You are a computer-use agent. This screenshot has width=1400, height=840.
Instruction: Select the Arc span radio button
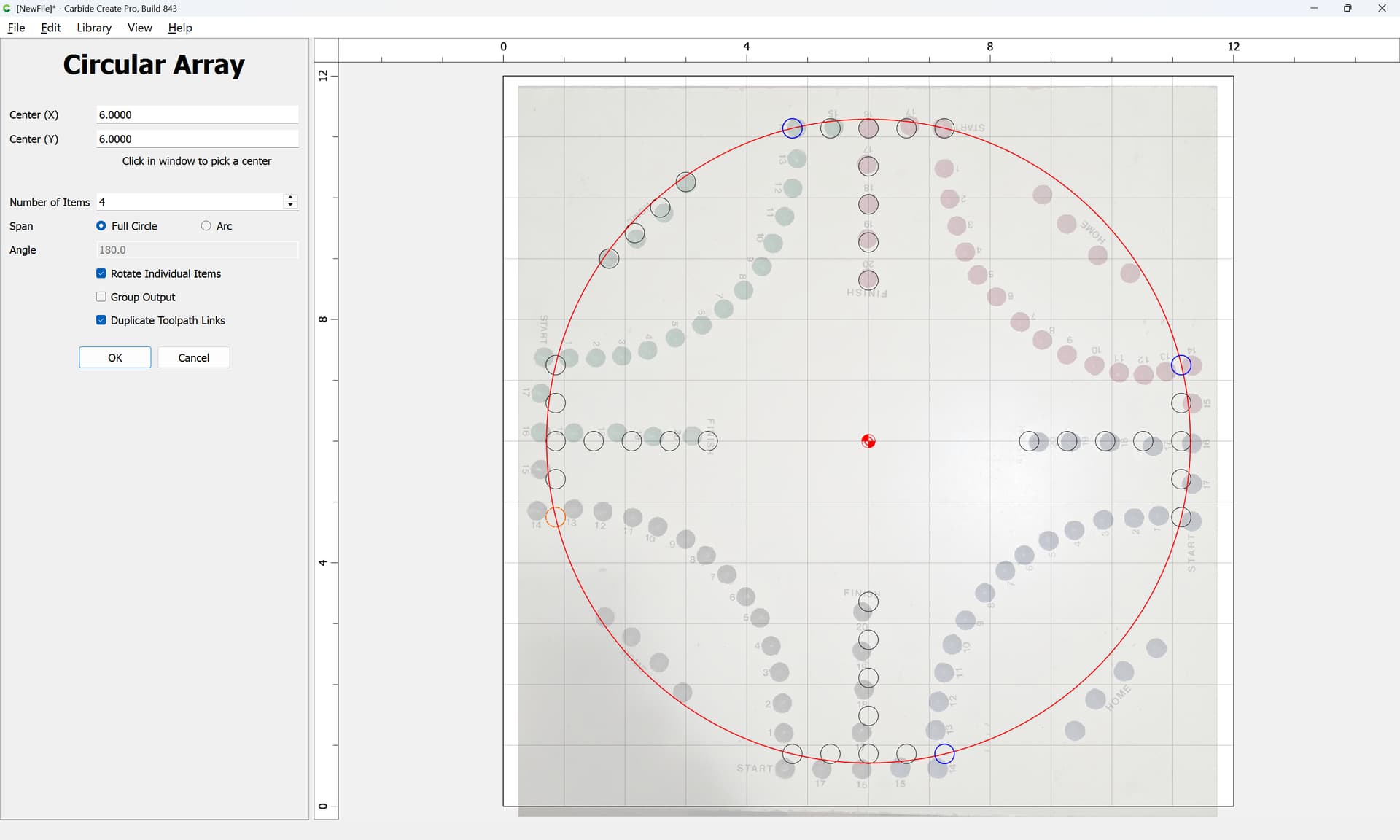(x=206, y=226)
